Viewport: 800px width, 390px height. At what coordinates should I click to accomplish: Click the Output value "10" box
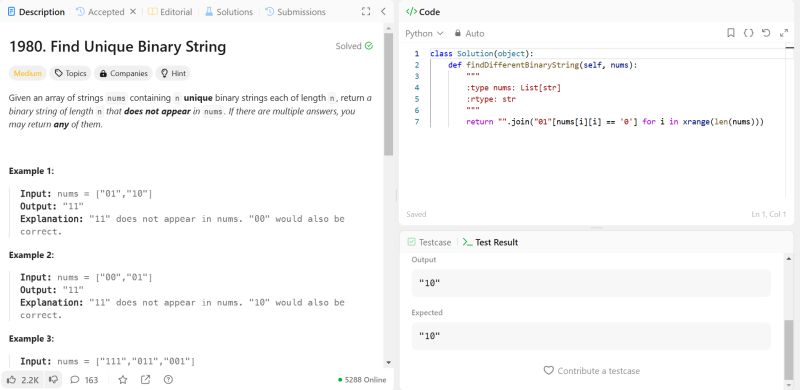coord(591,283)
